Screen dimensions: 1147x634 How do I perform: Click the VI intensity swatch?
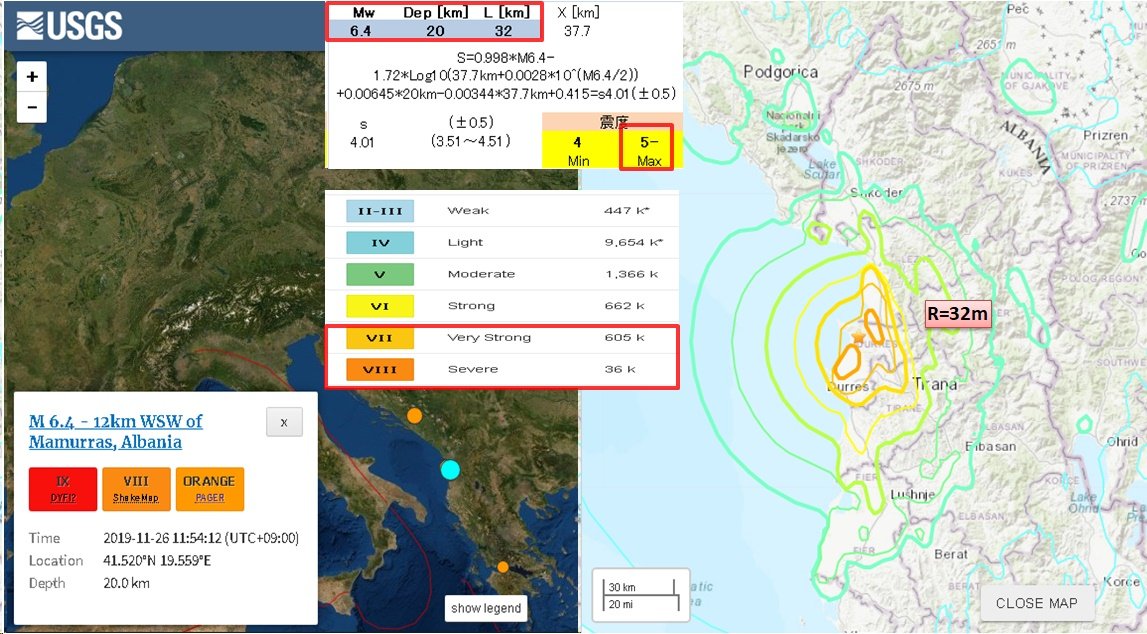click(x=380, y=306)
